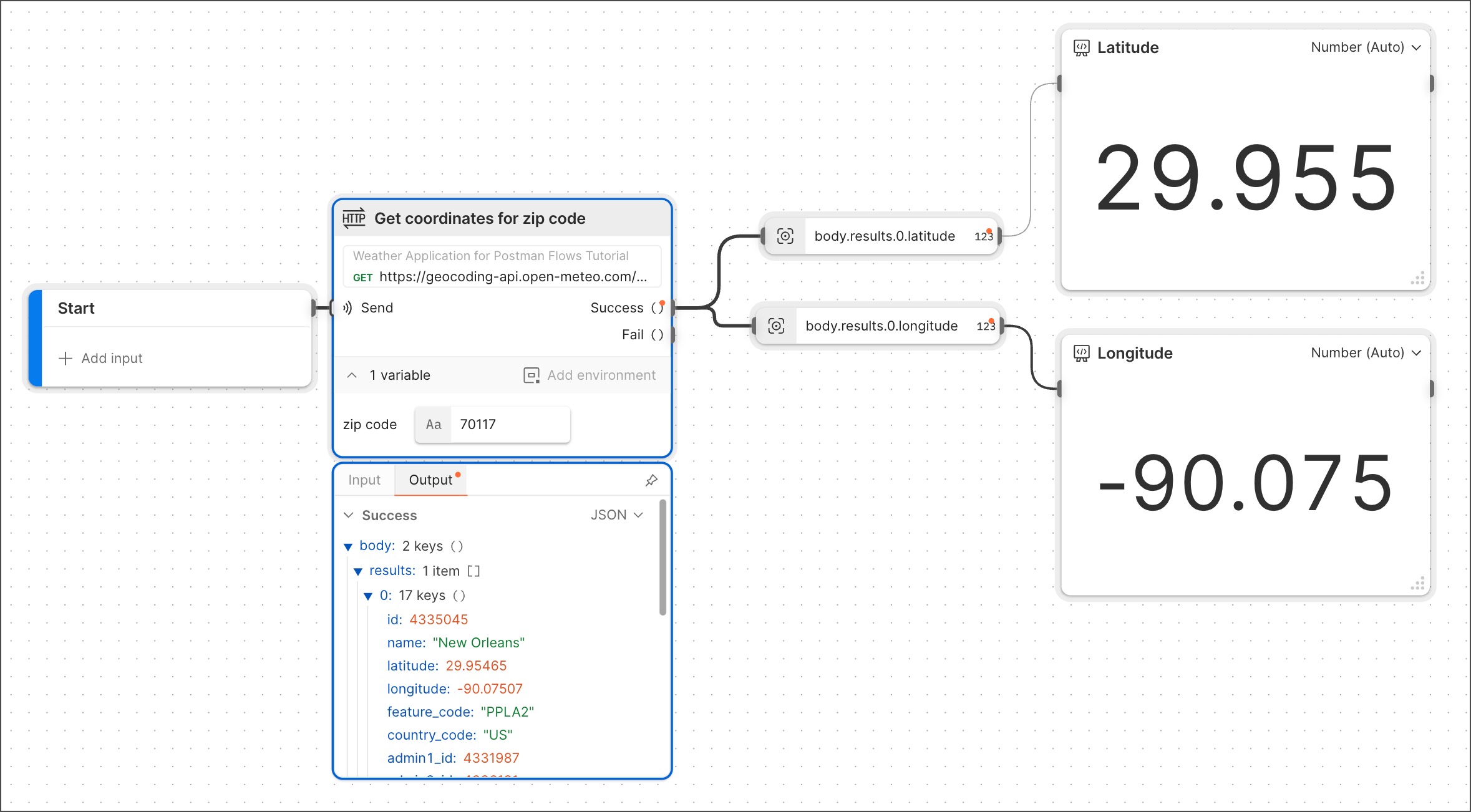
Task: Click the admin1_id: 4331987 row
Action: click(453, 758)
